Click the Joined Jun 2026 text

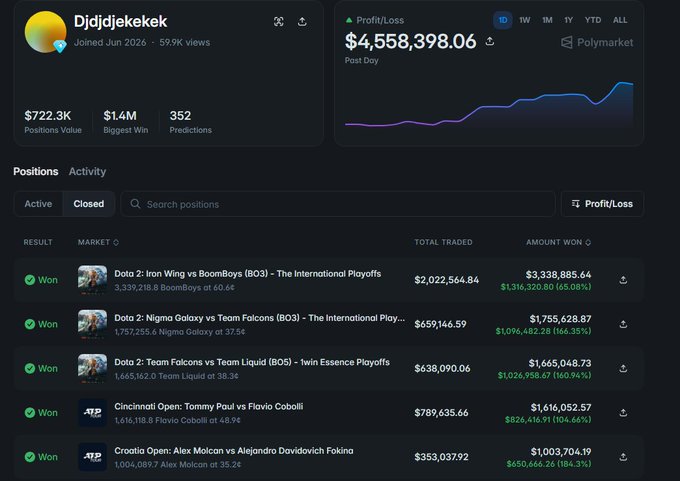point(110,43)
